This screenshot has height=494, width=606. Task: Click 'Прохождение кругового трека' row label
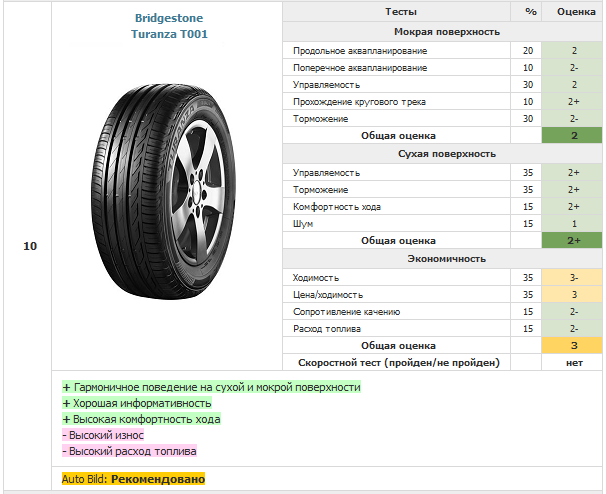pos(359,102)
